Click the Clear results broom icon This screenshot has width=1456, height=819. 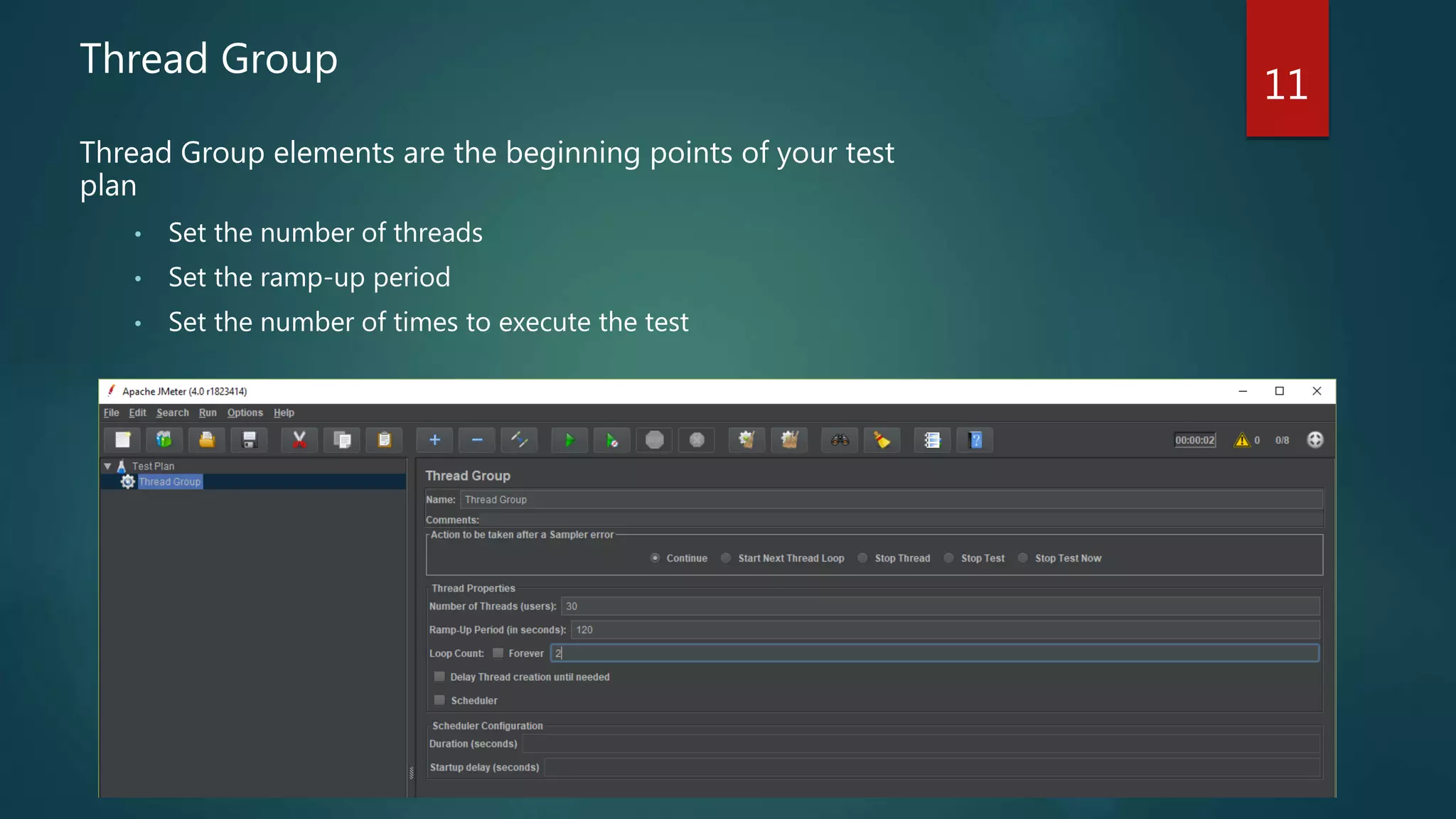[747, 440]
